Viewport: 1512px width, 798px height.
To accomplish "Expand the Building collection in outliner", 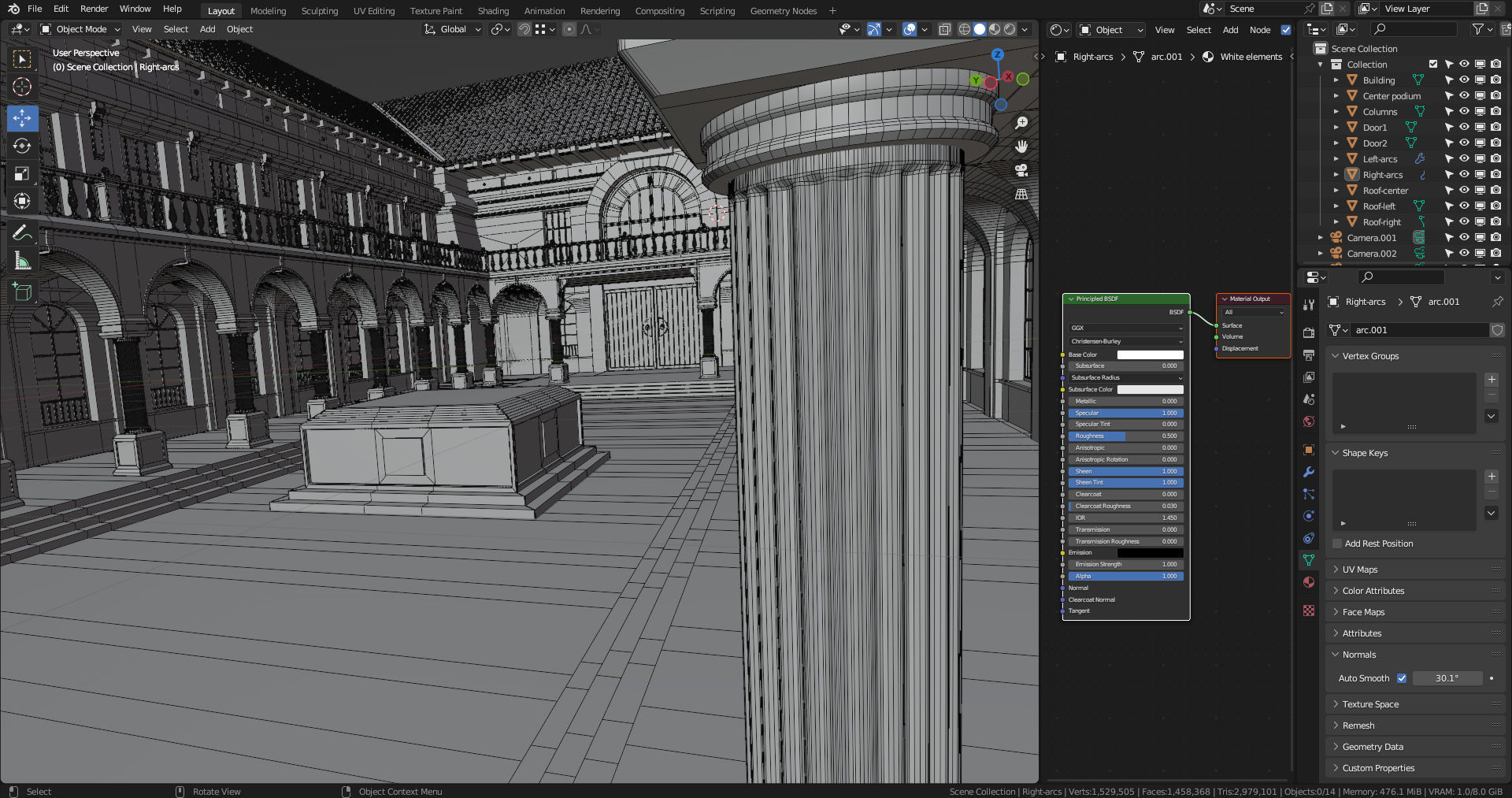I will click(x=1336, y=80).
